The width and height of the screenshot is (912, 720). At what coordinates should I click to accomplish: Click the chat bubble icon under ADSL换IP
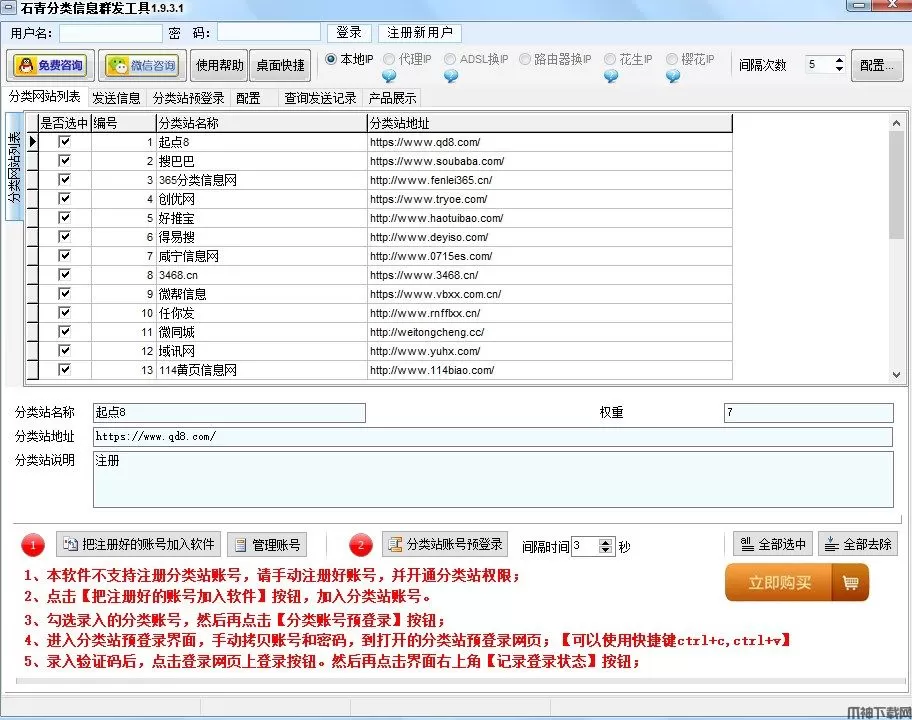pyautogui.click(x=451, y=76)
